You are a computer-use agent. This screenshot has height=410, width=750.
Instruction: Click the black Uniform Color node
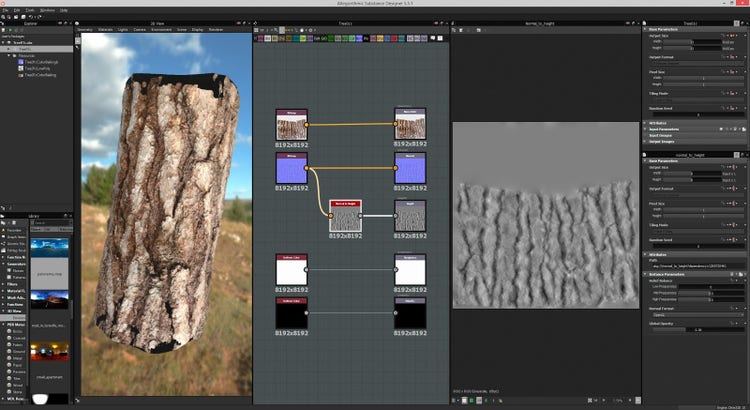pos(291,314)
